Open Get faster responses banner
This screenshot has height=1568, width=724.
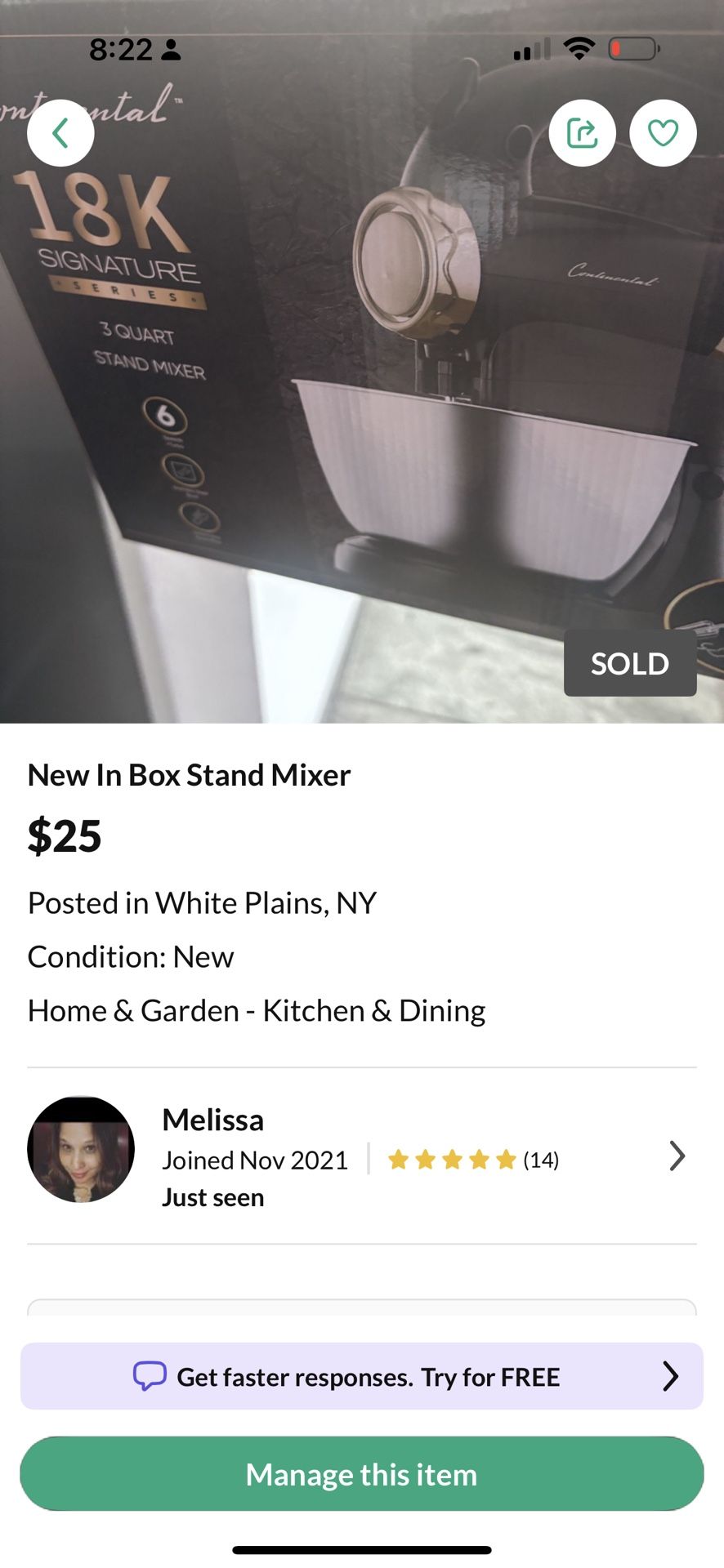point(368,1377)
